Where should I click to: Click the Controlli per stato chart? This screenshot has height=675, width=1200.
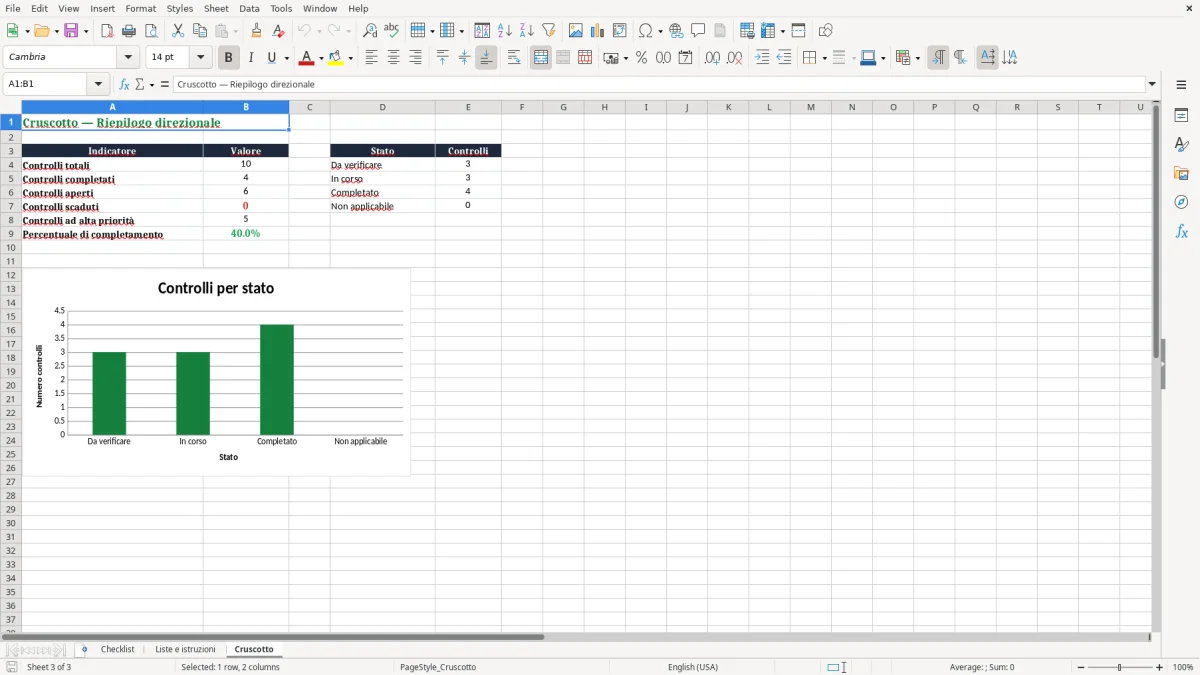coord(215,372)
